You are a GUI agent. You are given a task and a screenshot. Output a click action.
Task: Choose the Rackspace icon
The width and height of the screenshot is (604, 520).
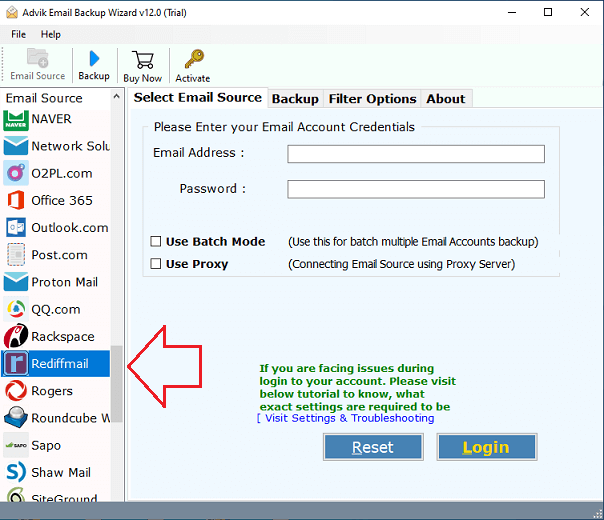(x=16, y=336)
